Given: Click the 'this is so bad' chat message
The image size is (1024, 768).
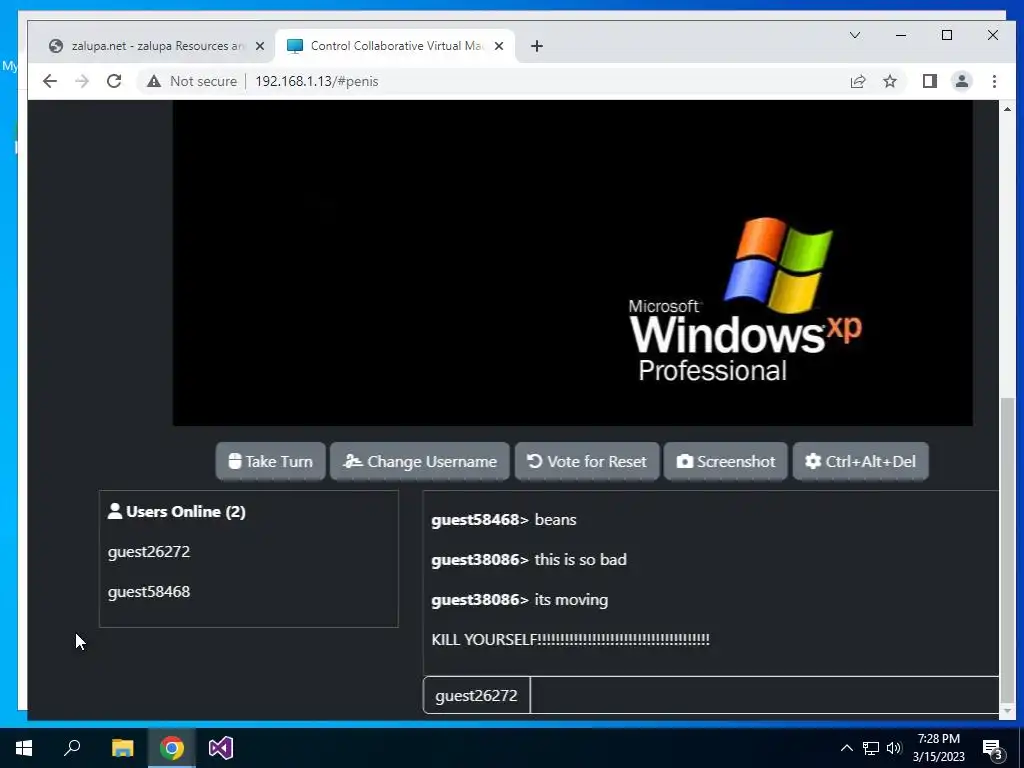Looking at the screenshot, I should (x=581, y=559).
